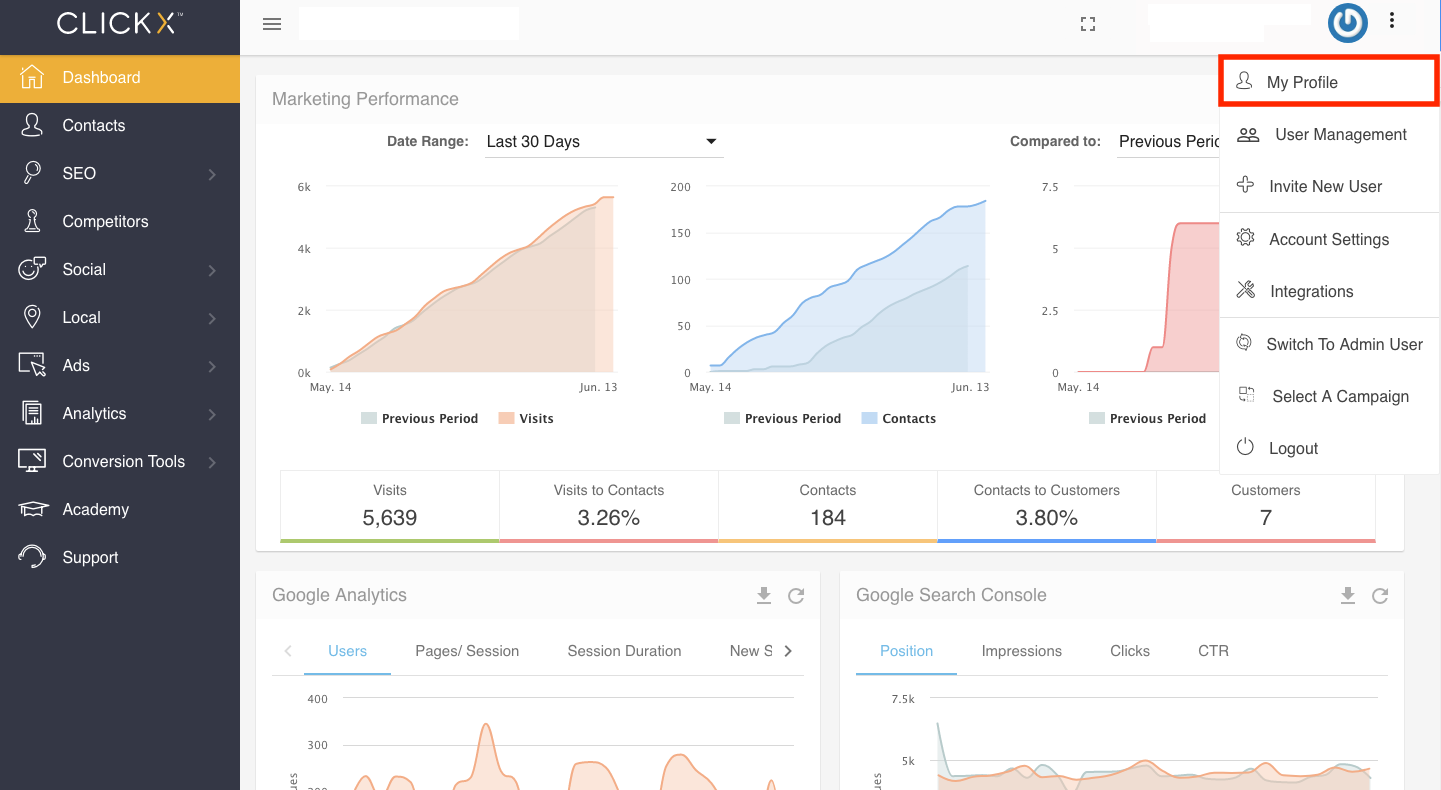The height and width of the screenshot is (790, 1441).
Task: Choose Select A Campaign option
Action: point(1329,396)
